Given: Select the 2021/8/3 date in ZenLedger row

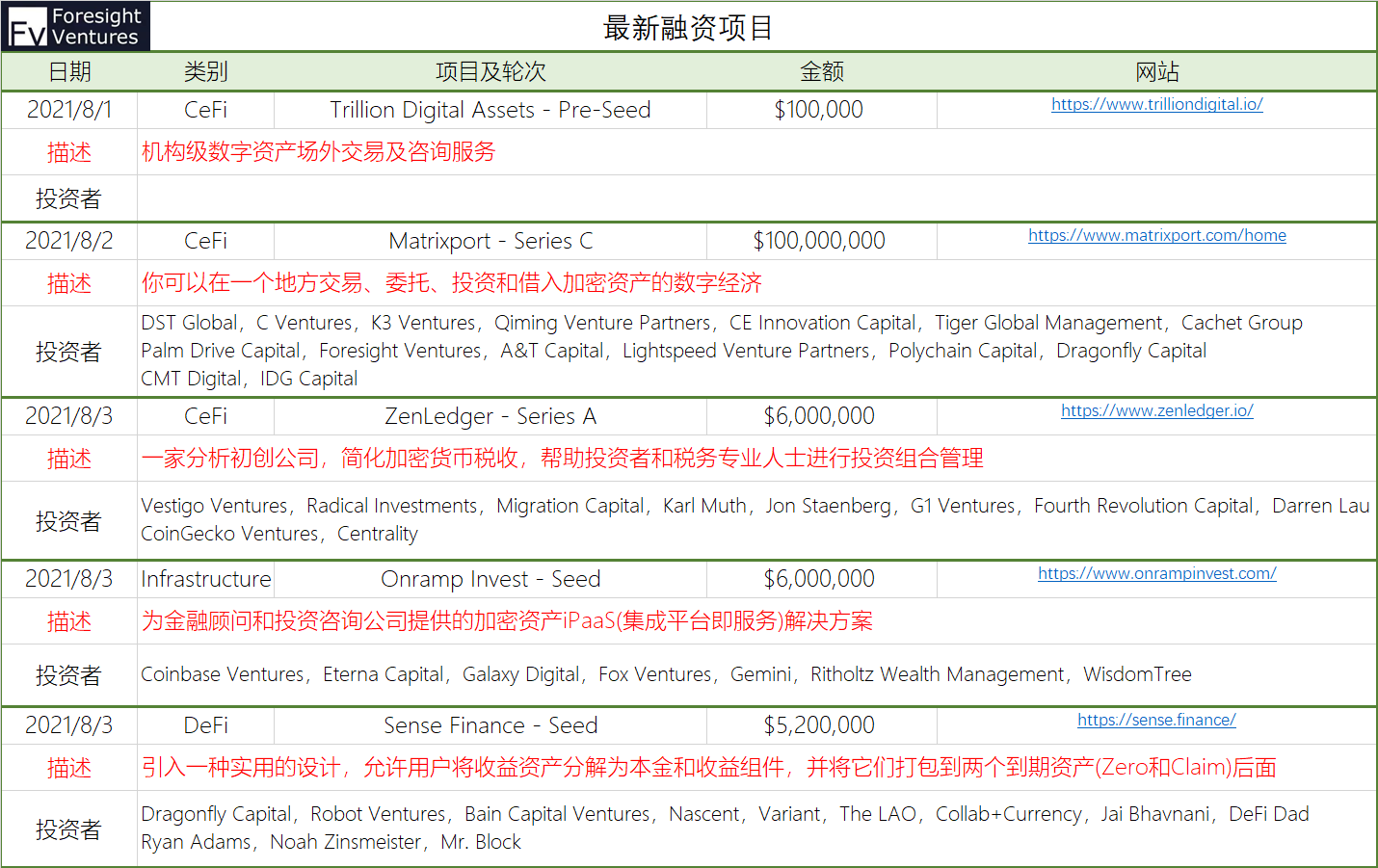Looking at the screenshot, I should coord(69,416).
